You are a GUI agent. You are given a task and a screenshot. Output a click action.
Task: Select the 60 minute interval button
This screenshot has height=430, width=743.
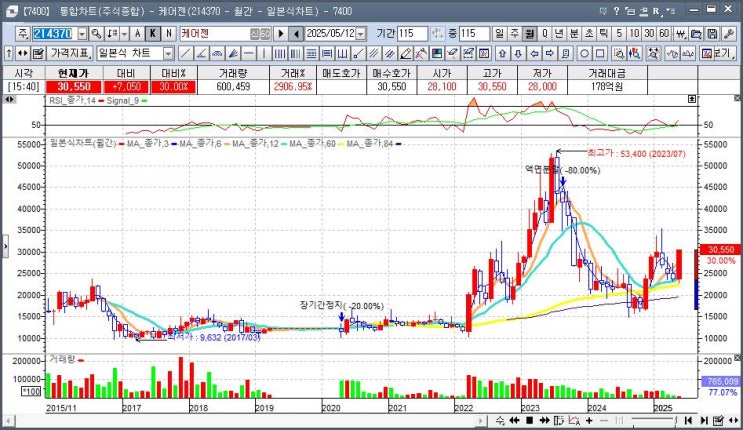click(x=664, y=34)
